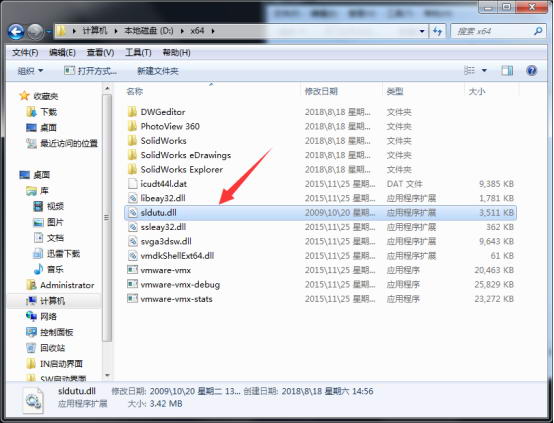Open the 查看(V) menu
Screen dimensions: 554x423
click(100, 53)
